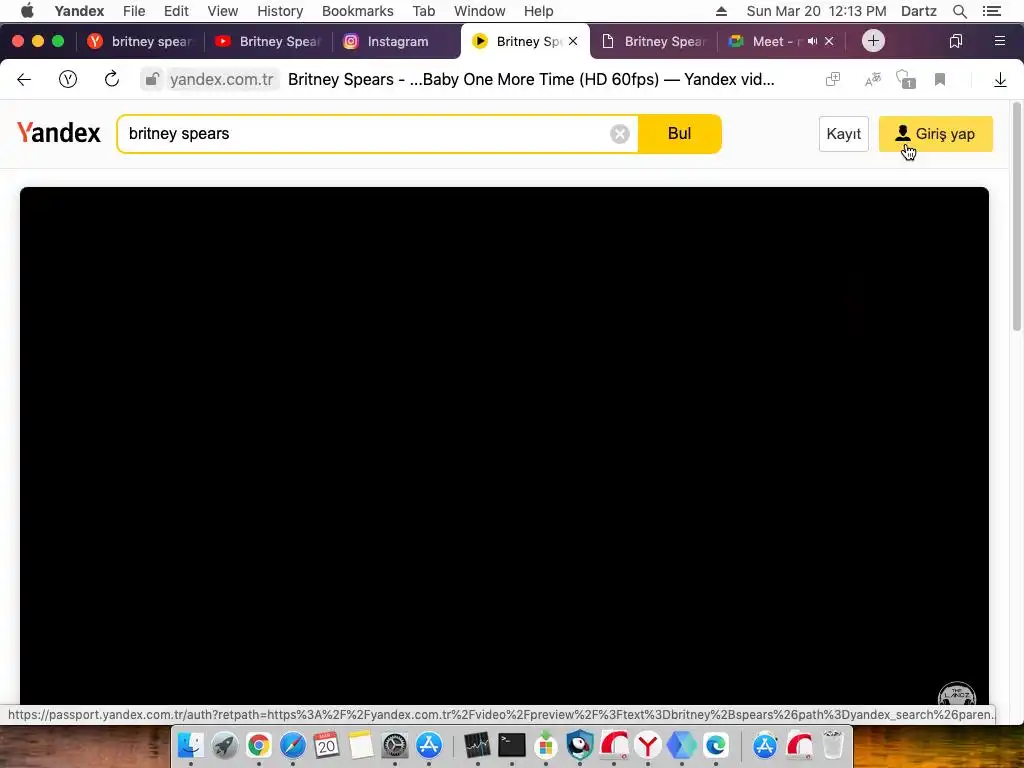
Task: Open Safari from the dock
Action: 293,745
